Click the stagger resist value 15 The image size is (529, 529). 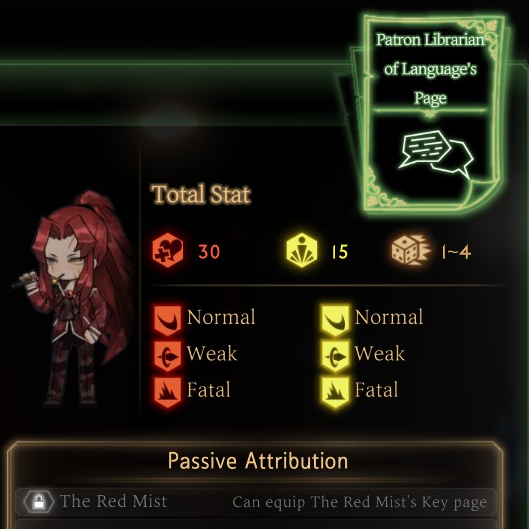click(x=339, y=252)
